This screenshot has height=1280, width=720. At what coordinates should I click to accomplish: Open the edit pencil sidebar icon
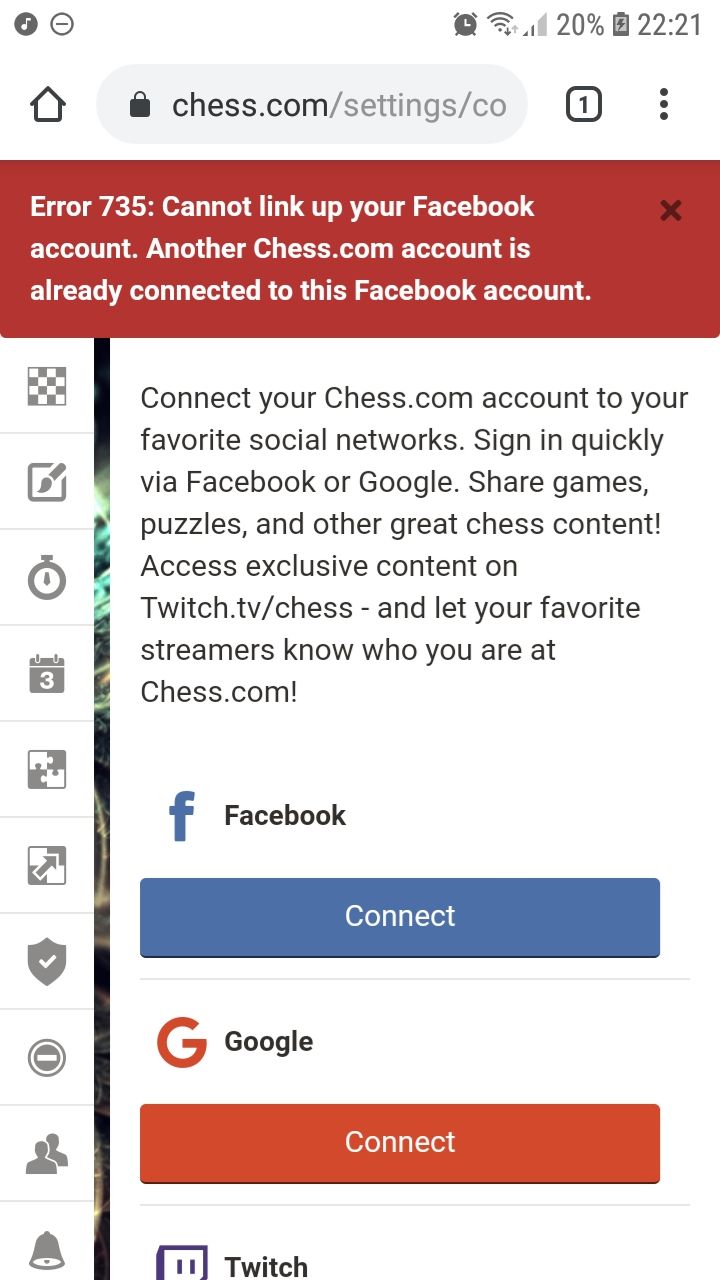(46, 482)
